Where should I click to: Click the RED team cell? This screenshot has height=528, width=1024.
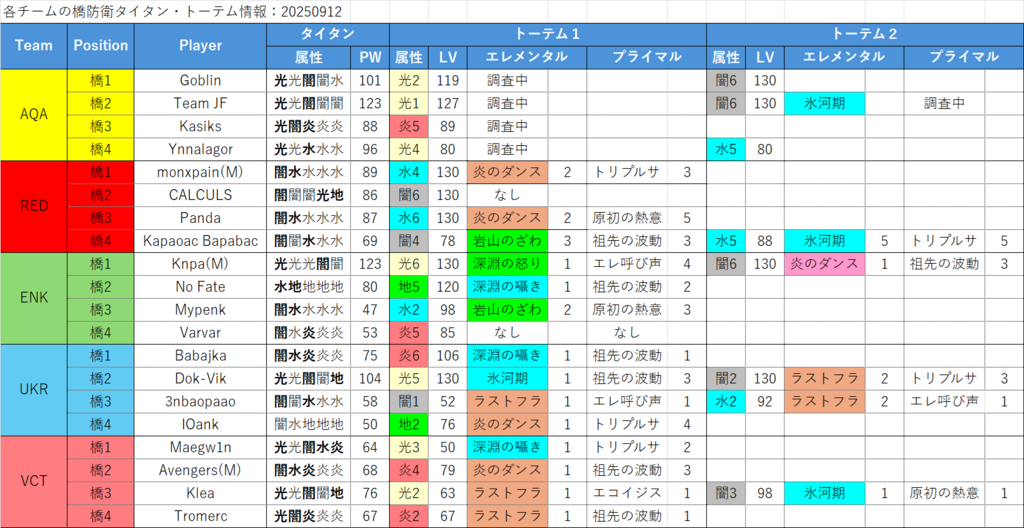[34, 206]
